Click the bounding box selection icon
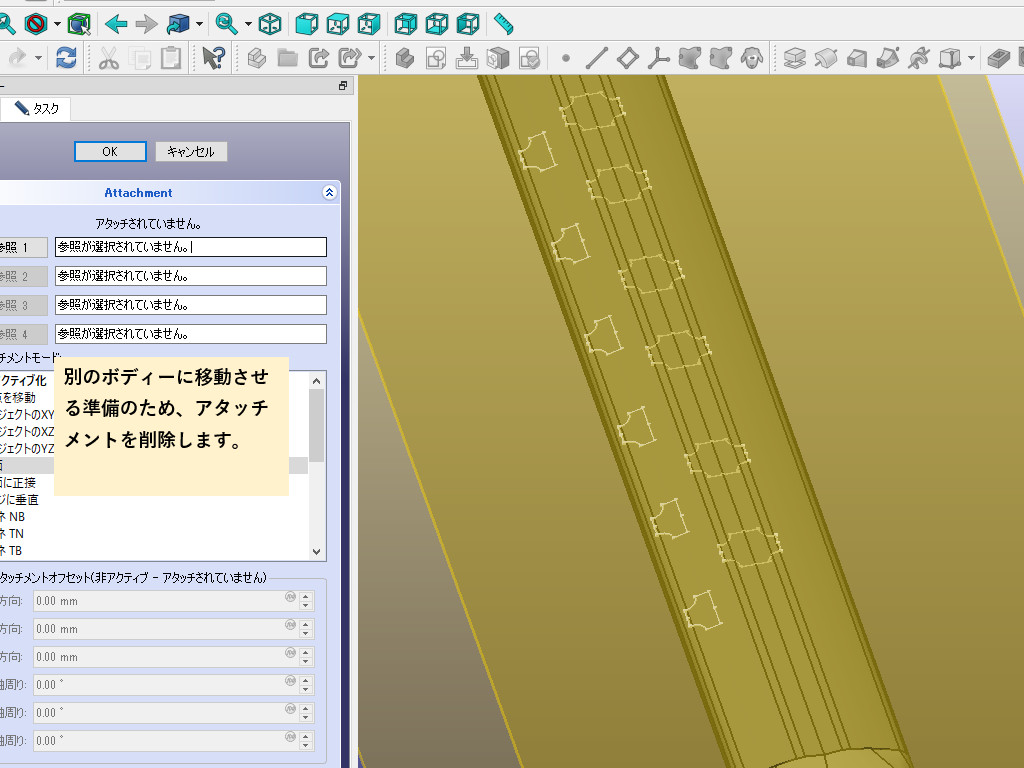Image resolution: width=1024 pixels, height=768 pixels. click(80, 23)
